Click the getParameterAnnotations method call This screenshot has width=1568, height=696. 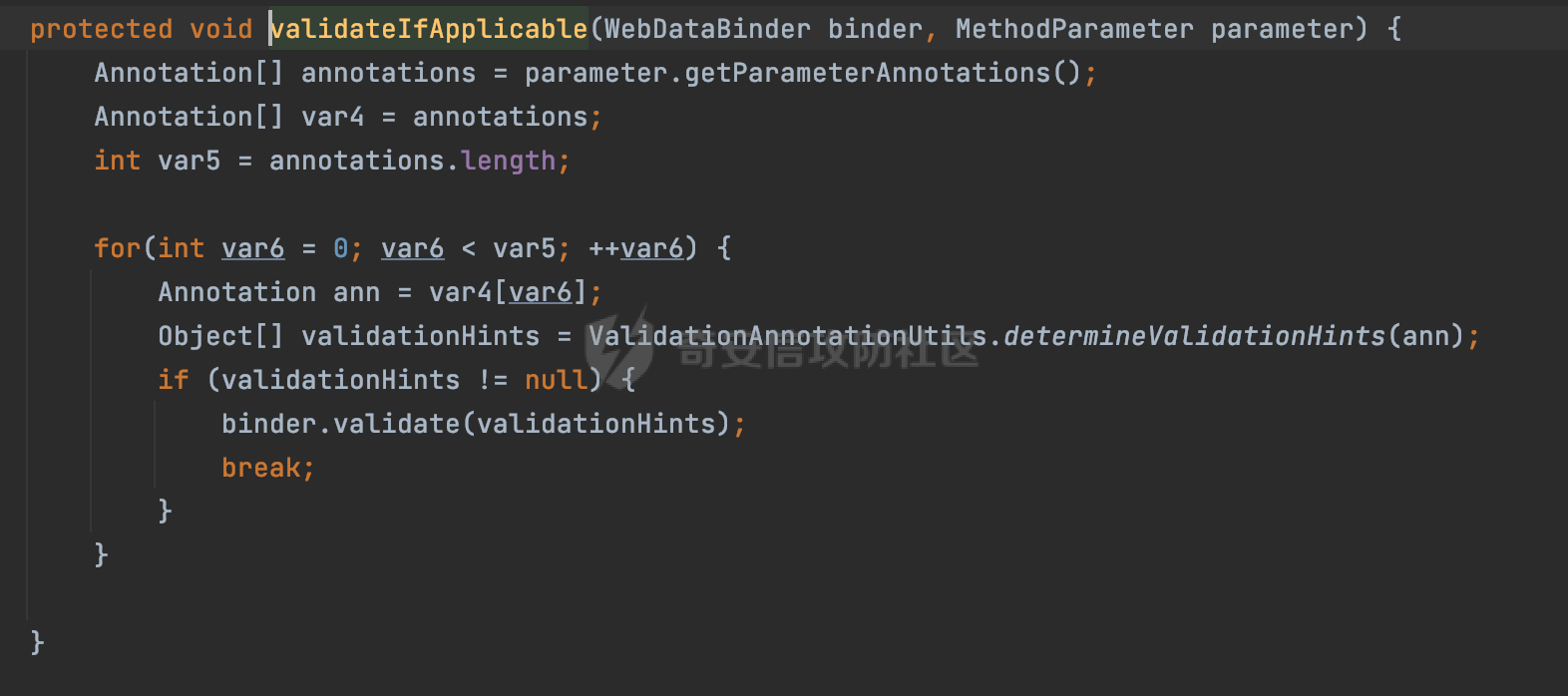click(867, 73)
